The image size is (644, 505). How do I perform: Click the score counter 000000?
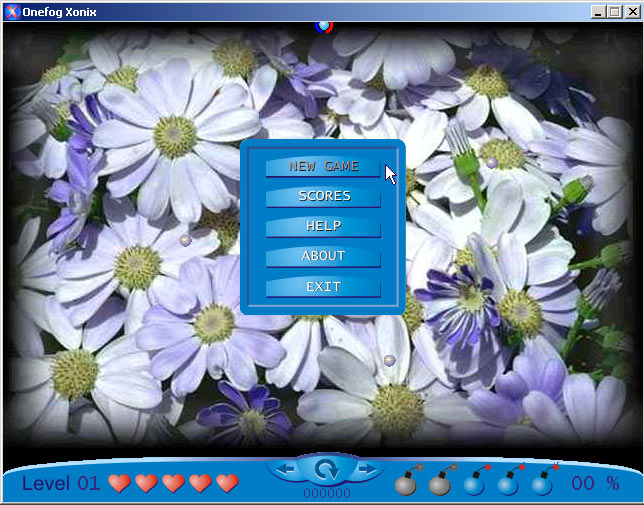pos(327,493)
